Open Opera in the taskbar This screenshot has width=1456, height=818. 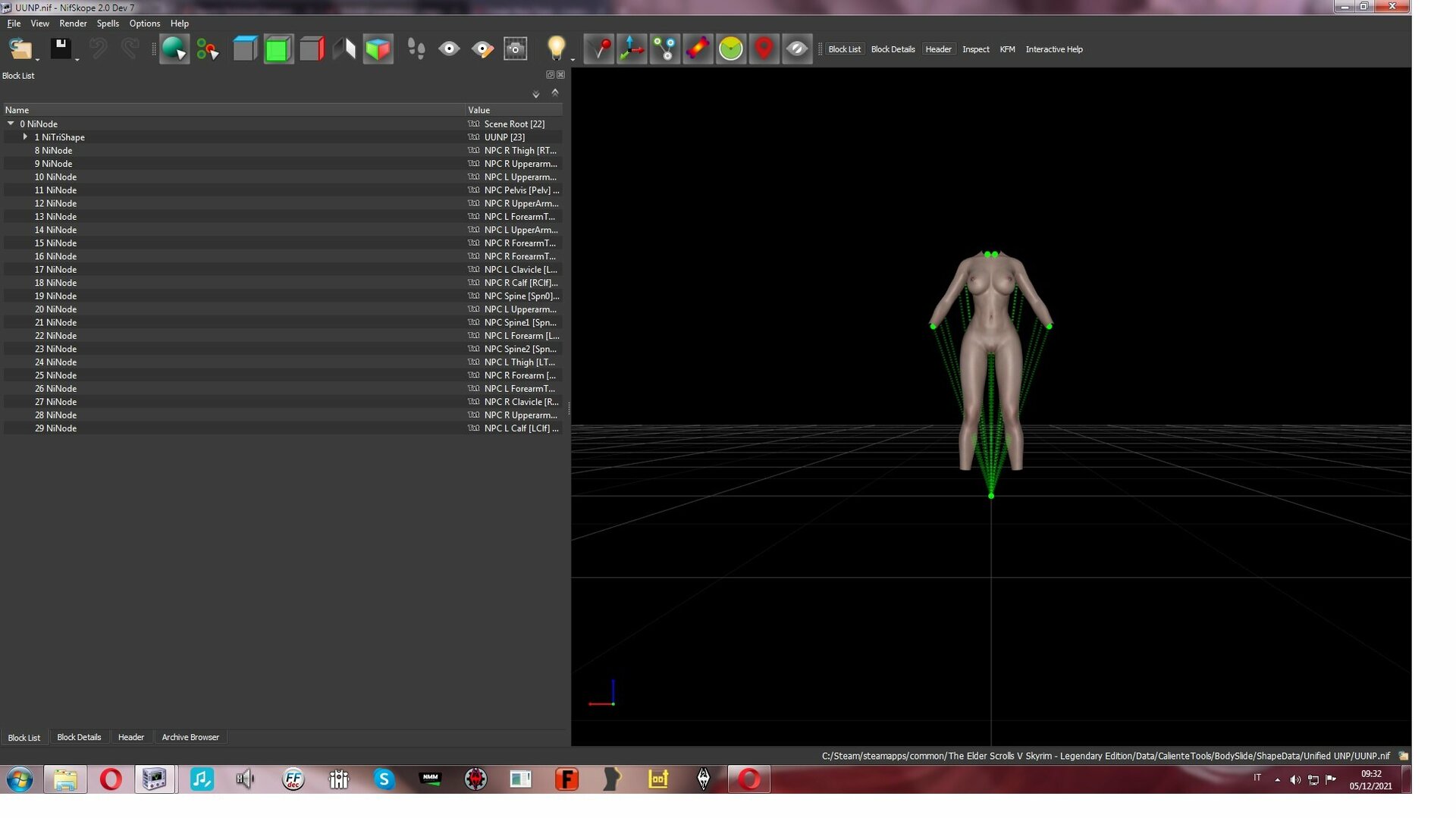coord(111,779)
